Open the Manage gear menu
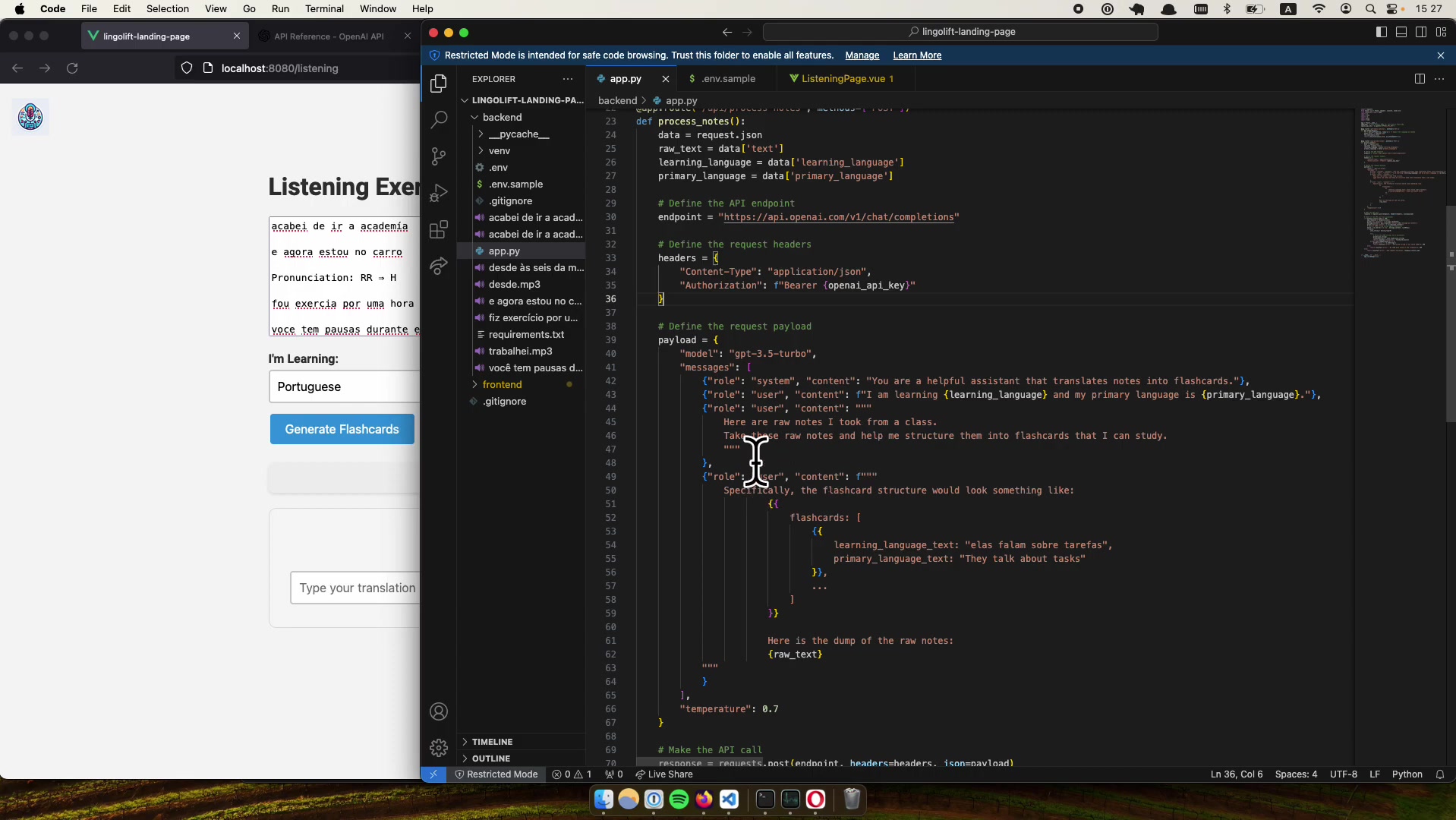1456x820 pixels. click(439, 748)
